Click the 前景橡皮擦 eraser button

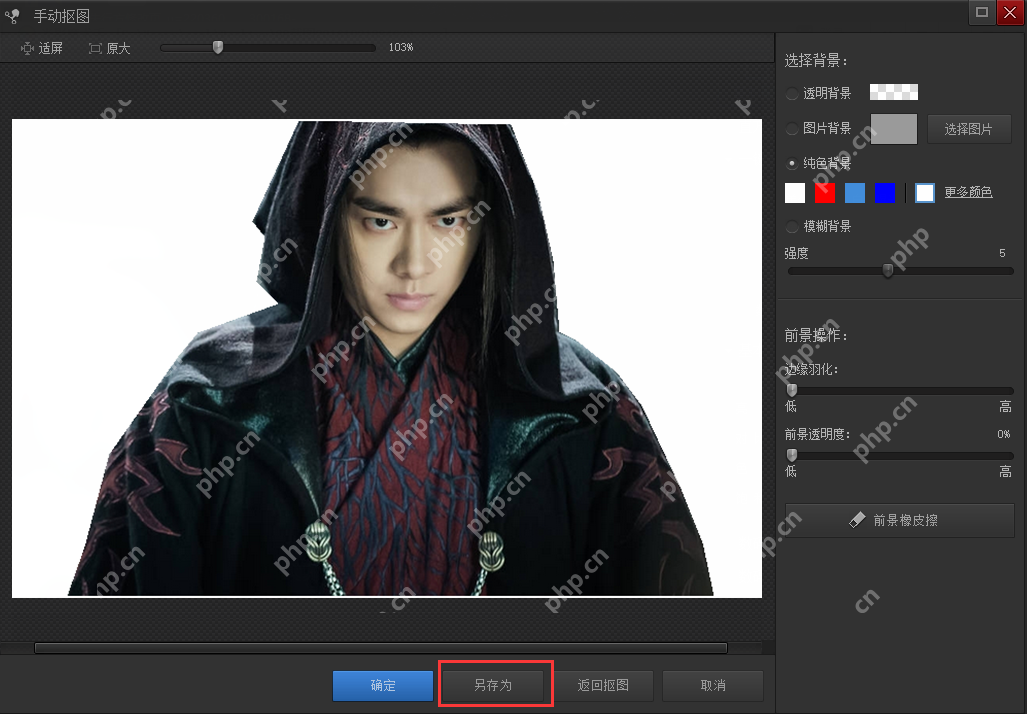899,520
